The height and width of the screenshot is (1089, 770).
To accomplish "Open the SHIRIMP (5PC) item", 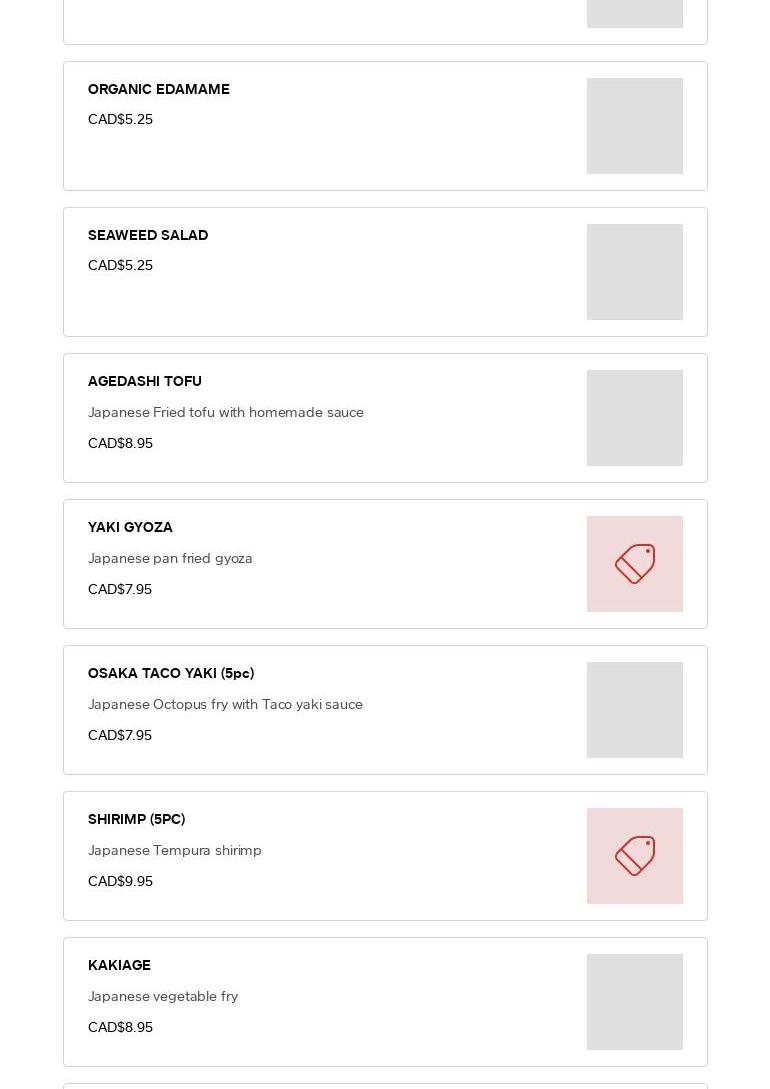I will tap(137, 819).
